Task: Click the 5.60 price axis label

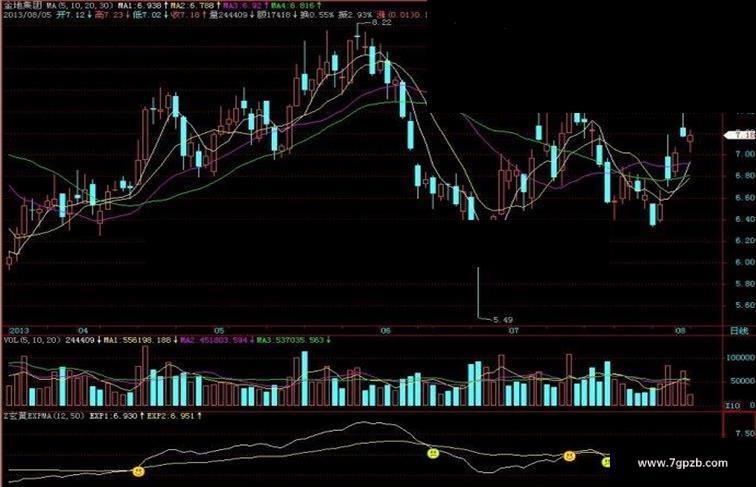Action: tap(745, 305)
